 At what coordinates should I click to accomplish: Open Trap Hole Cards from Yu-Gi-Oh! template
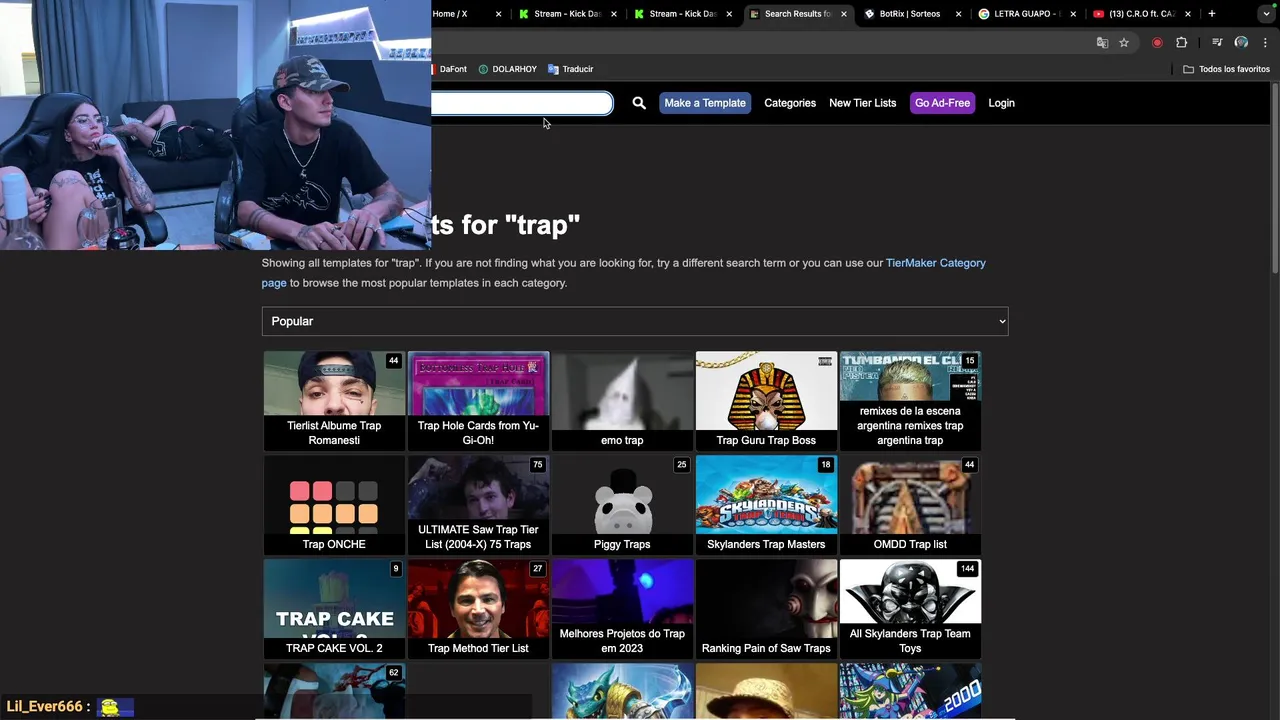478,401
